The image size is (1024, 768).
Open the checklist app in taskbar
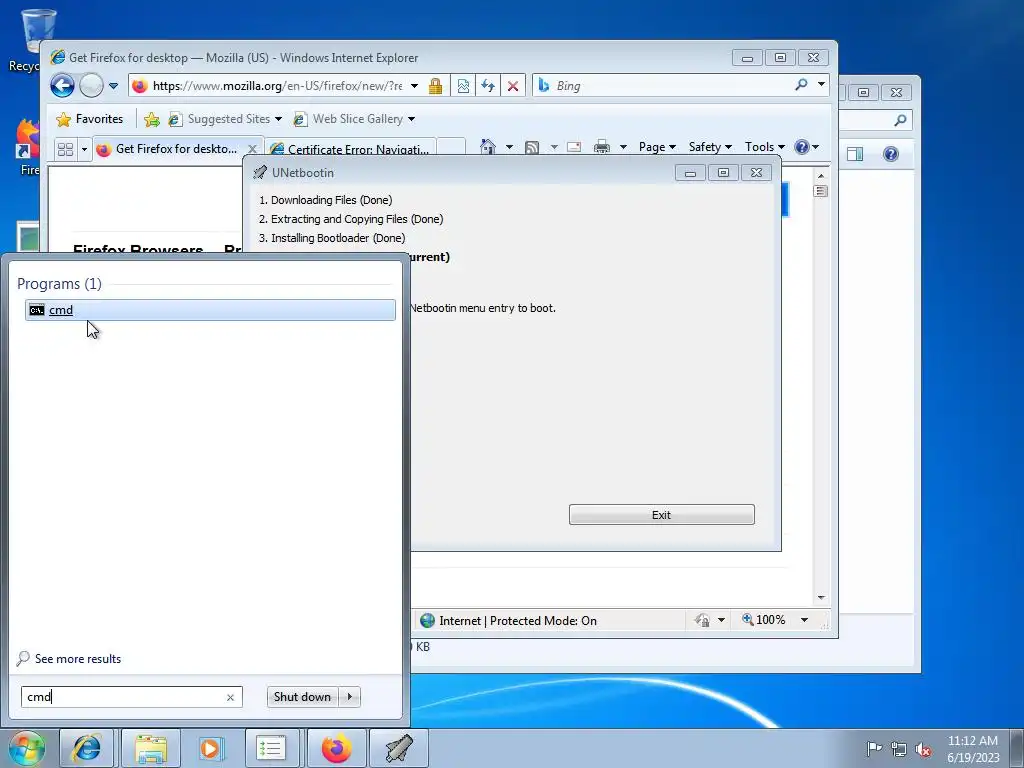coord(271,748)
